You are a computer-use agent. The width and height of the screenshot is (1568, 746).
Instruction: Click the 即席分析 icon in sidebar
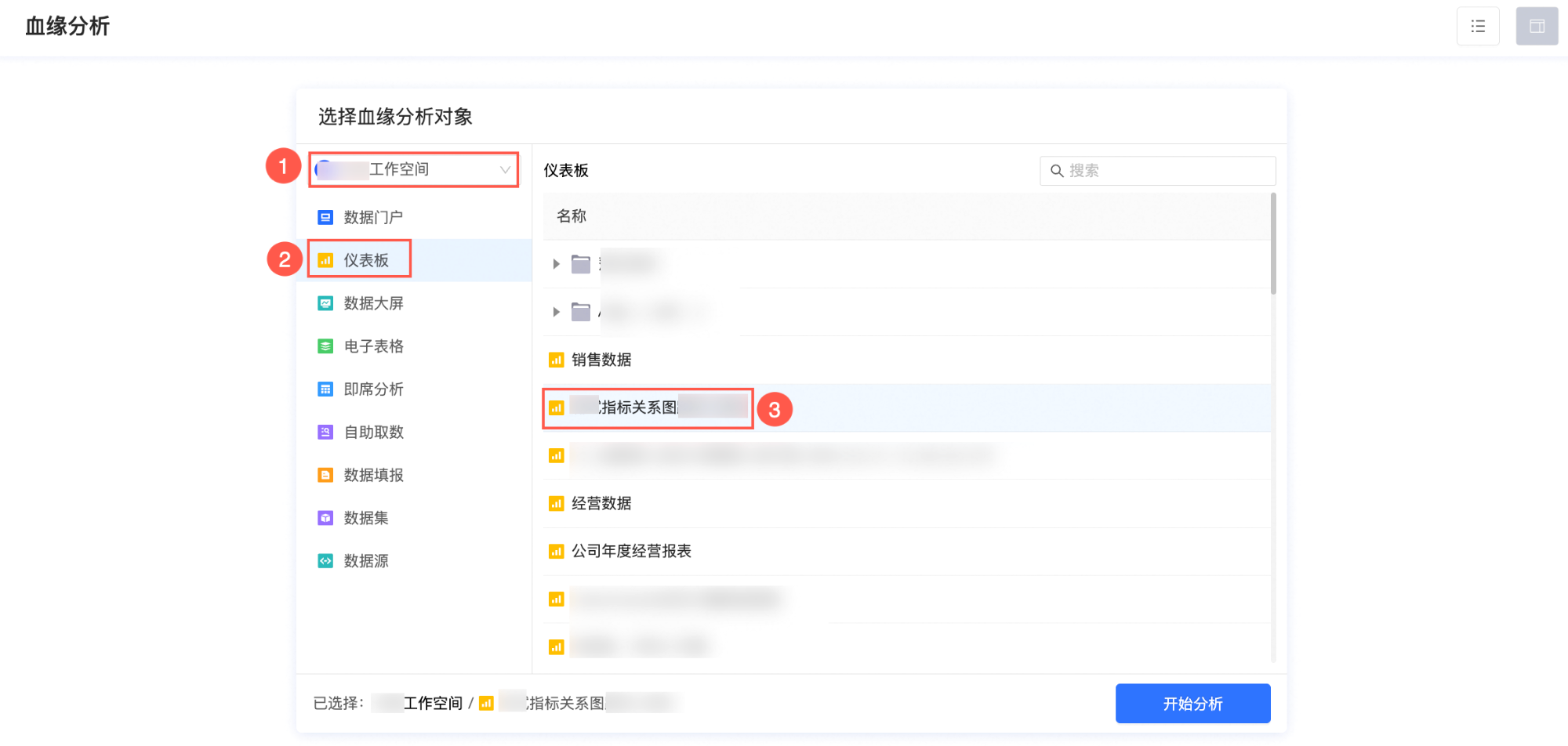point(325,389)
